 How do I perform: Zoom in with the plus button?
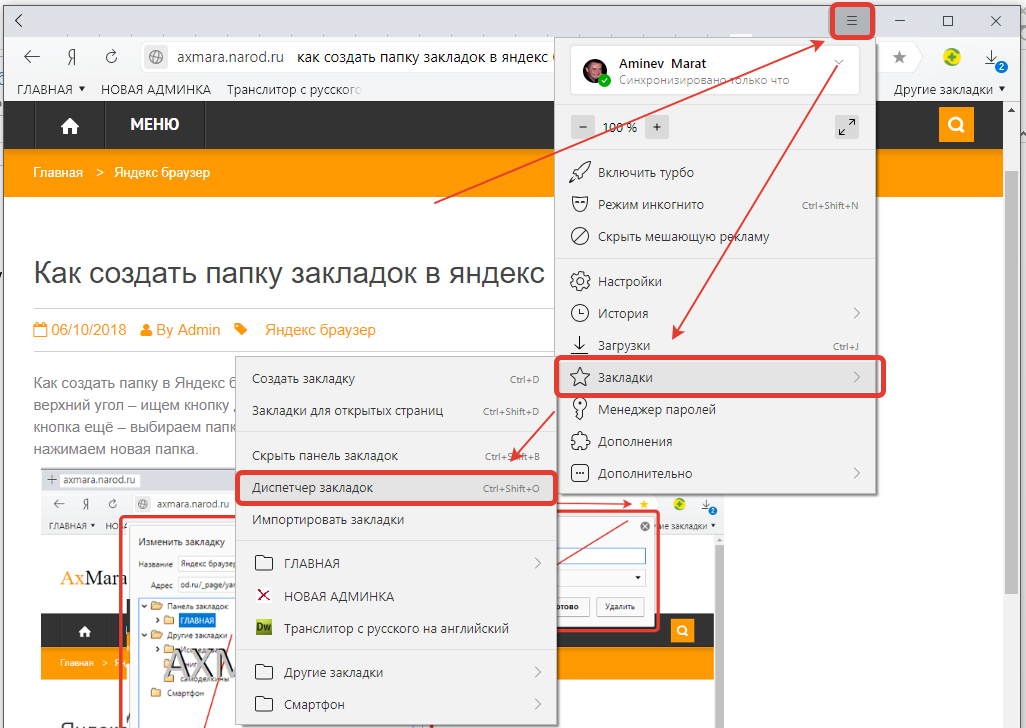pyautogui.click(x=657, y=127)
